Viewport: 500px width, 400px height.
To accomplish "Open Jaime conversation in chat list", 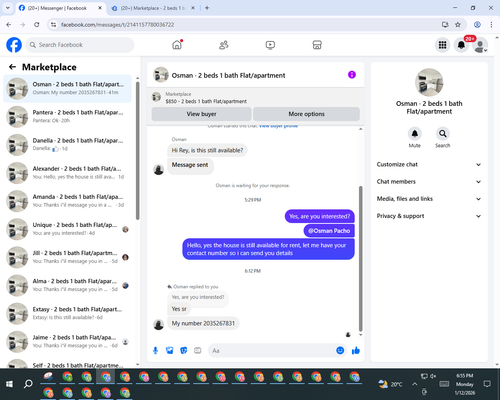I will (x=67, y=341).
